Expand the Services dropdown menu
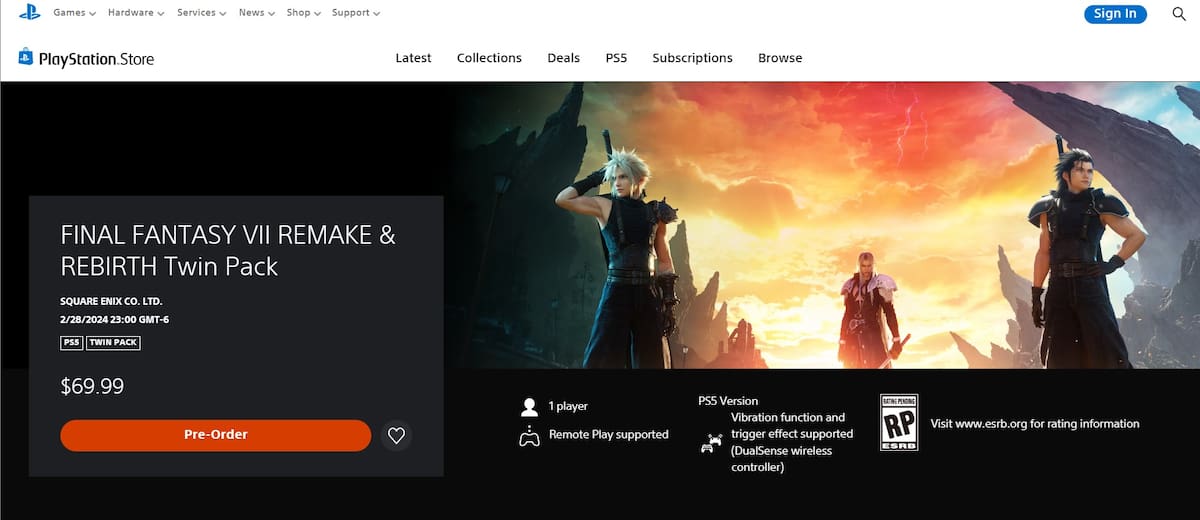This screenshot has width=1200, height=520. tap(201, 13)
